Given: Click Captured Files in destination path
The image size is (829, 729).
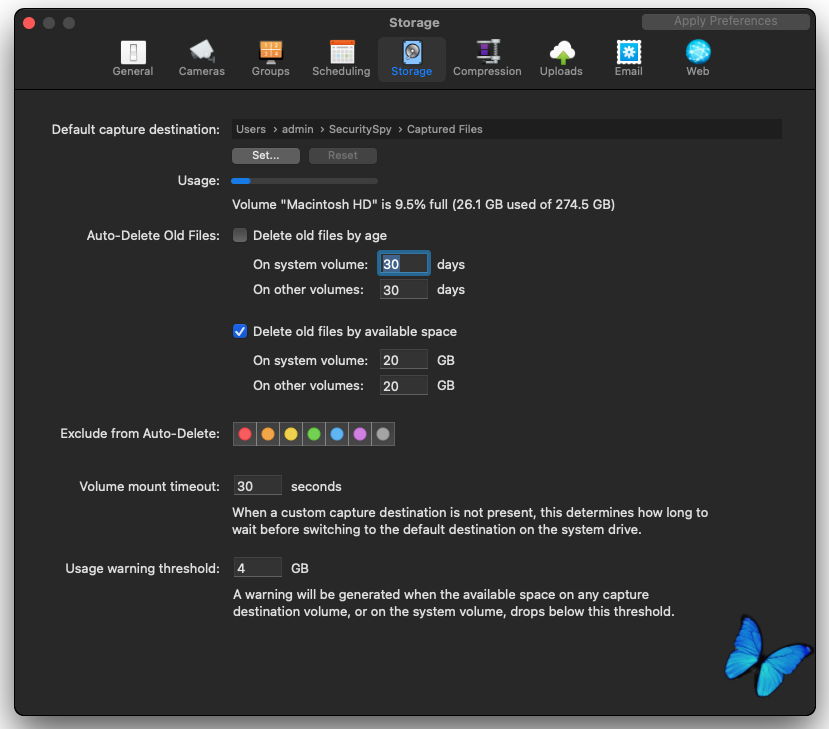Looking at the screenshot, I should coord(445,129).
